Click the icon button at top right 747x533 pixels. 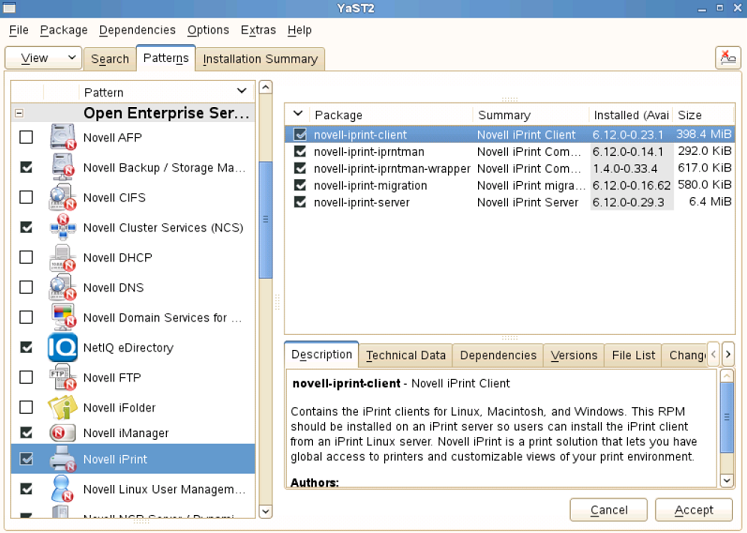pyautogui.click(x=727, y=58)
